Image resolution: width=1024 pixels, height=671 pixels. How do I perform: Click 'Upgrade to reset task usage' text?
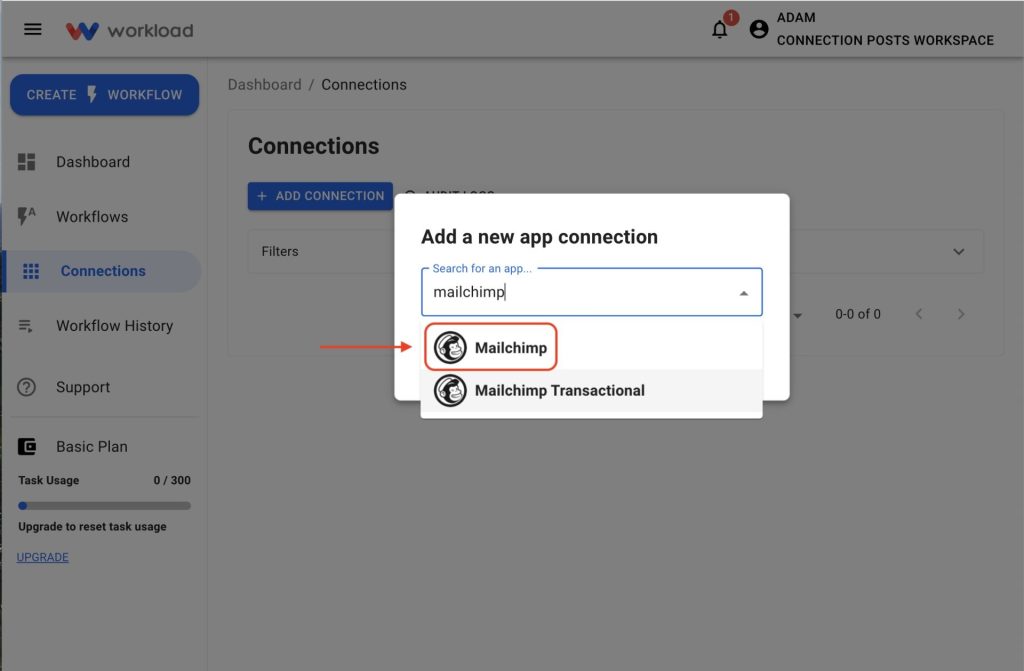tap(92, 526)
